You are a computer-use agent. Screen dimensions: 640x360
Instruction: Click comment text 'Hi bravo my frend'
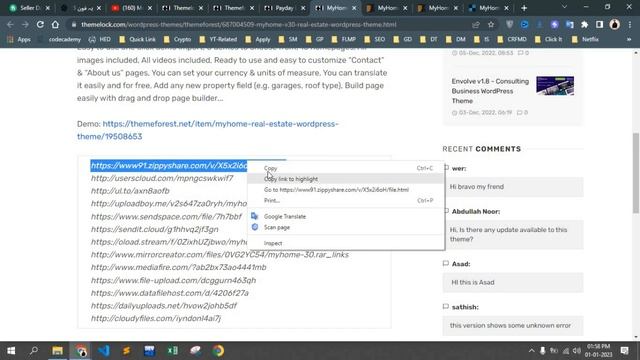477,187
